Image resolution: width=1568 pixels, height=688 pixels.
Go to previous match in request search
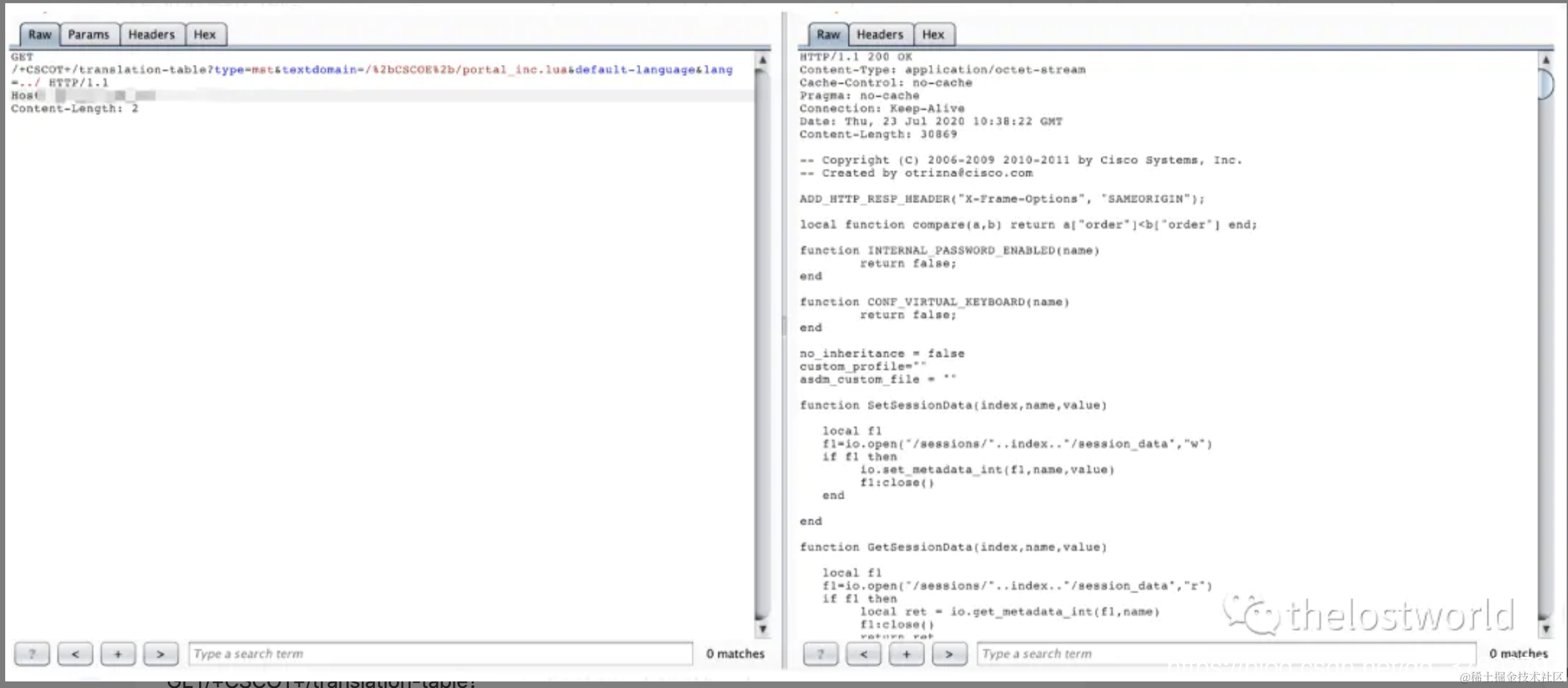75,654
